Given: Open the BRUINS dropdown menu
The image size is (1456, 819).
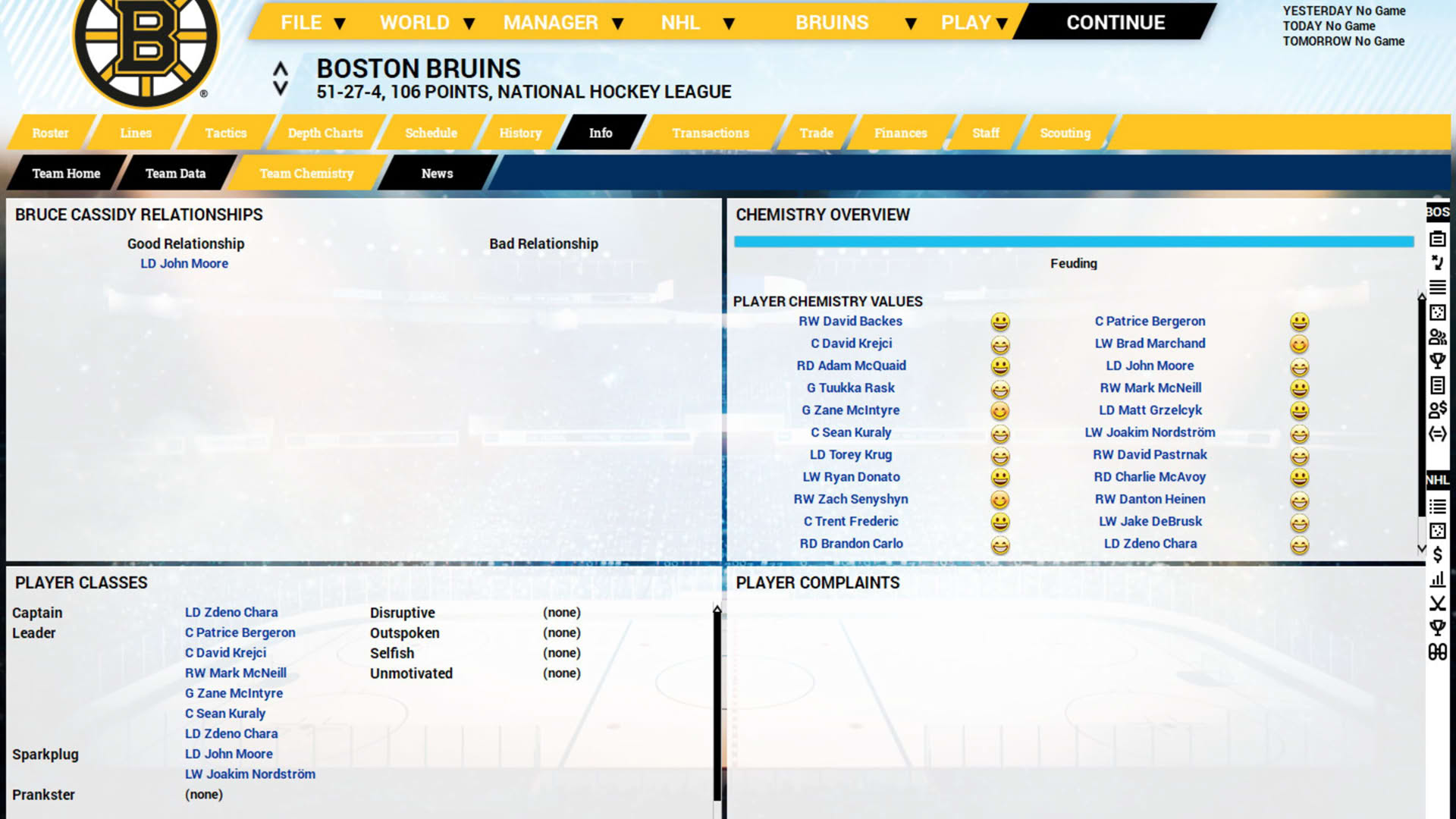Looking at the screenshot, I should coord(855,23).
